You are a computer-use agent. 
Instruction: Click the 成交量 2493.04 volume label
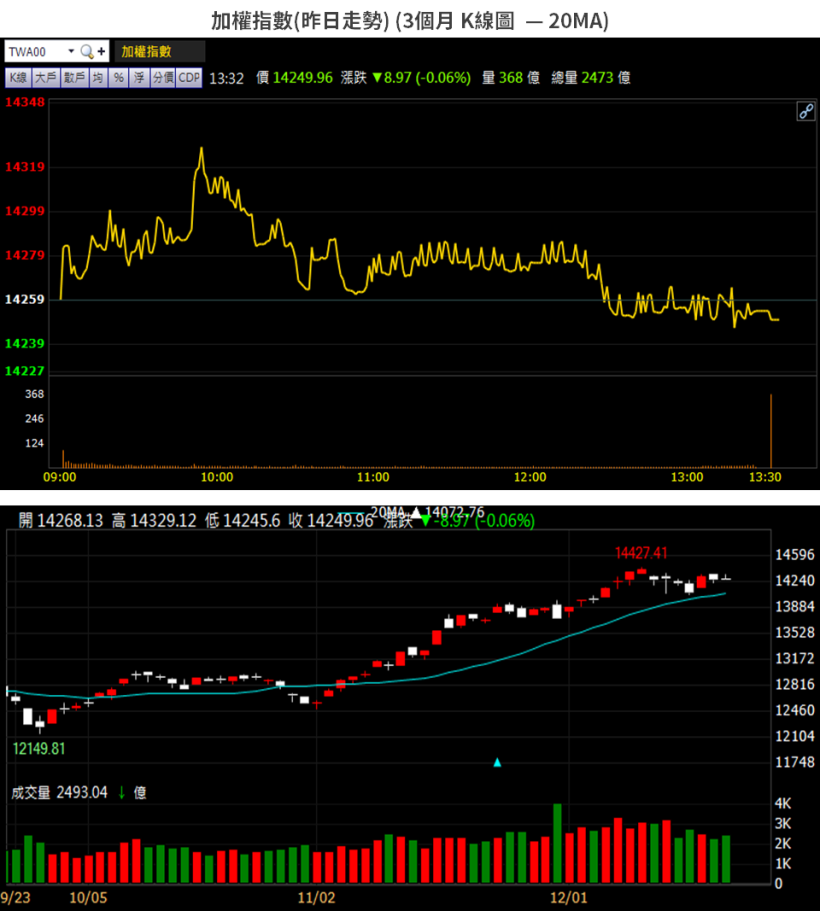(x=59, y=792)
